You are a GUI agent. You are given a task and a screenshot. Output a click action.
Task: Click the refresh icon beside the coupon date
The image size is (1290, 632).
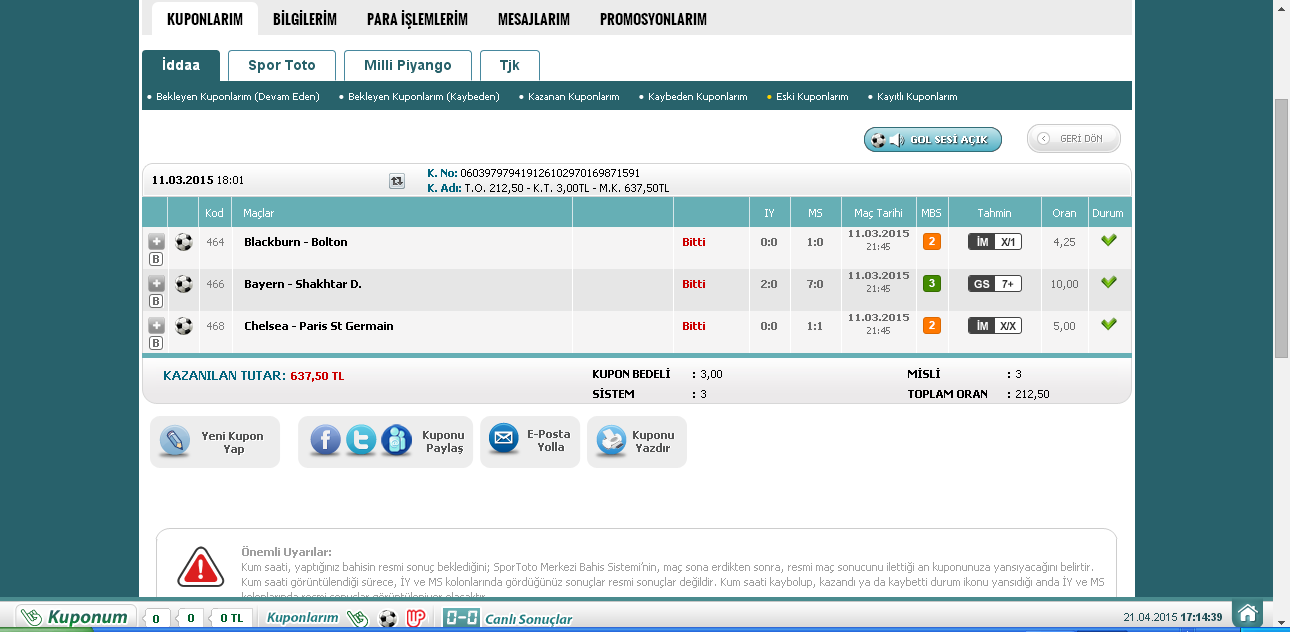pos(397,181)
